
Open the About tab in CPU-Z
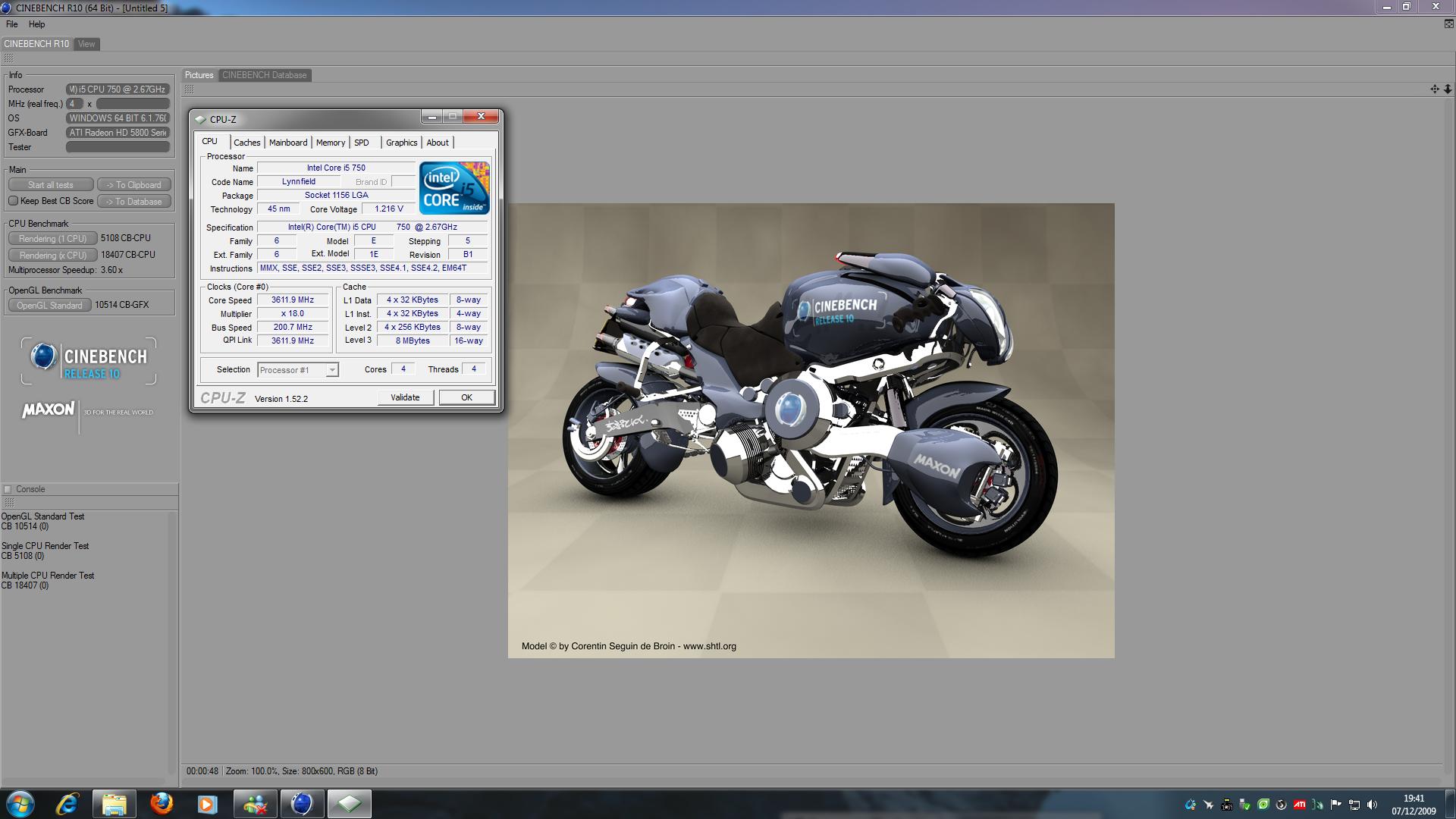(x=438, y=143)
